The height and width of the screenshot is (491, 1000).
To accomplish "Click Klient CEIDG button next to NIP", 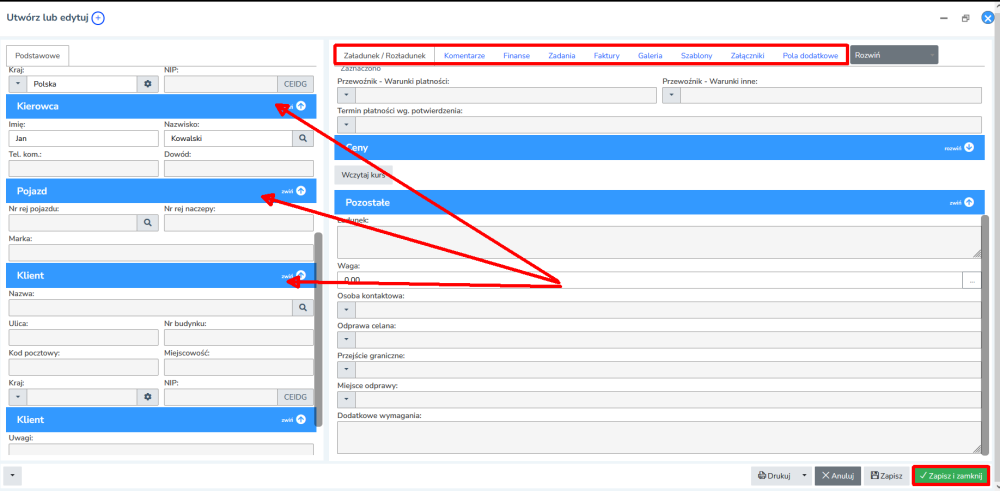I will 295,397.
